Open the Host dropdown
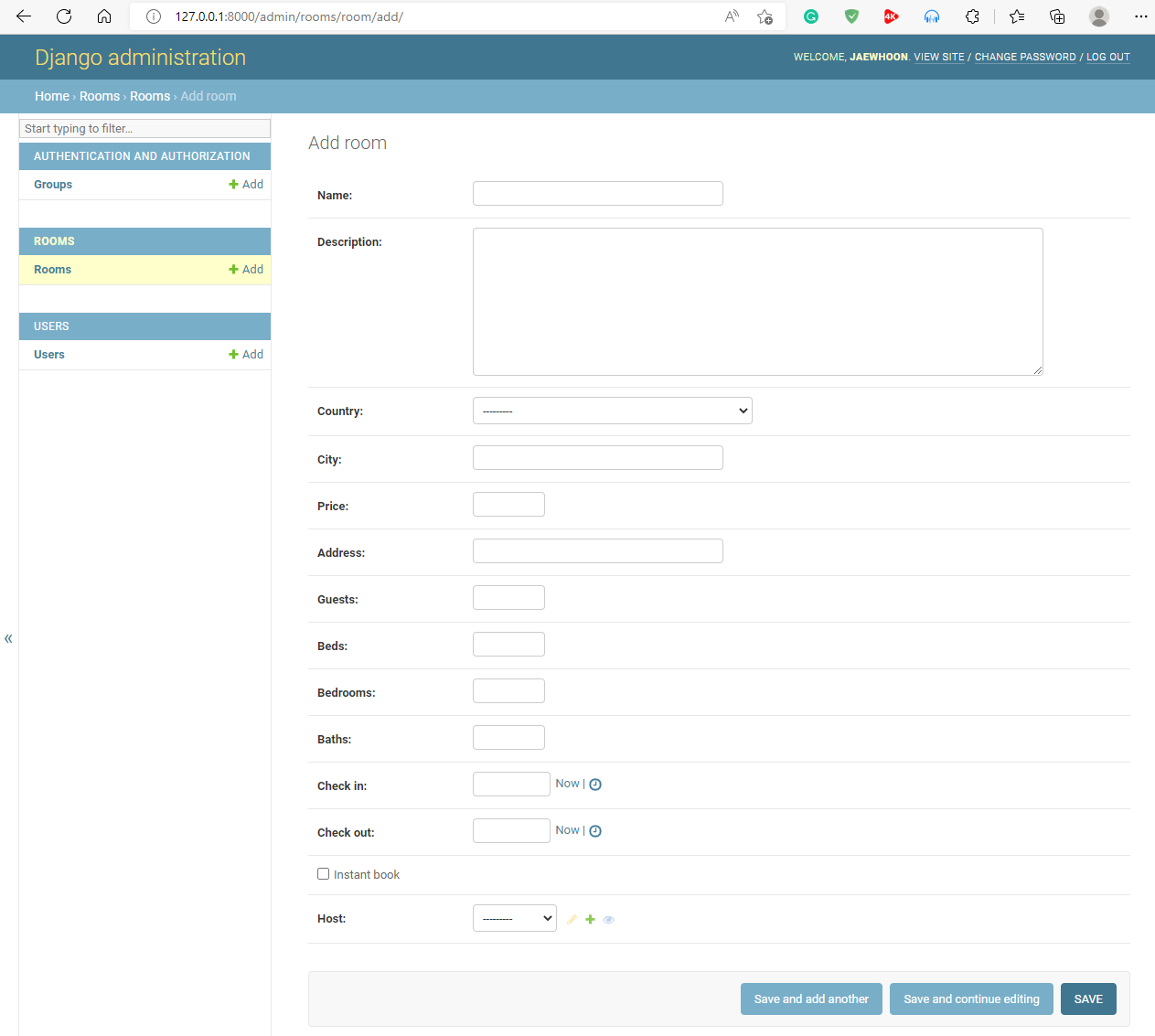This screenshot has width=1155, height=1036. click(515, 918)
